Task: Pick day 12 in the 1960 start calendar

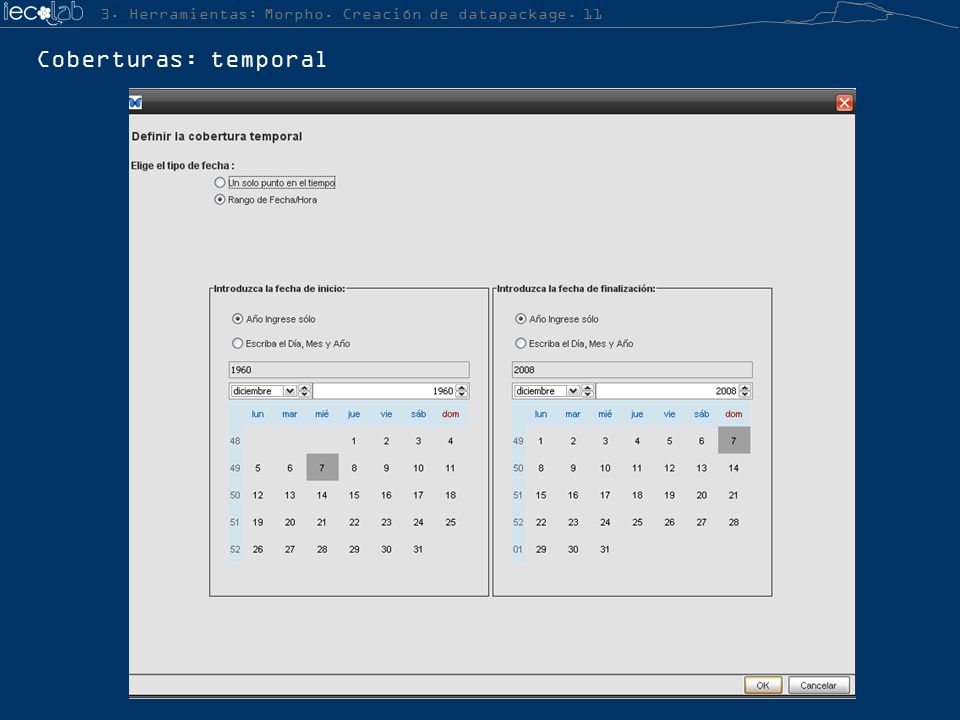Action: click(x=258, y=495)
